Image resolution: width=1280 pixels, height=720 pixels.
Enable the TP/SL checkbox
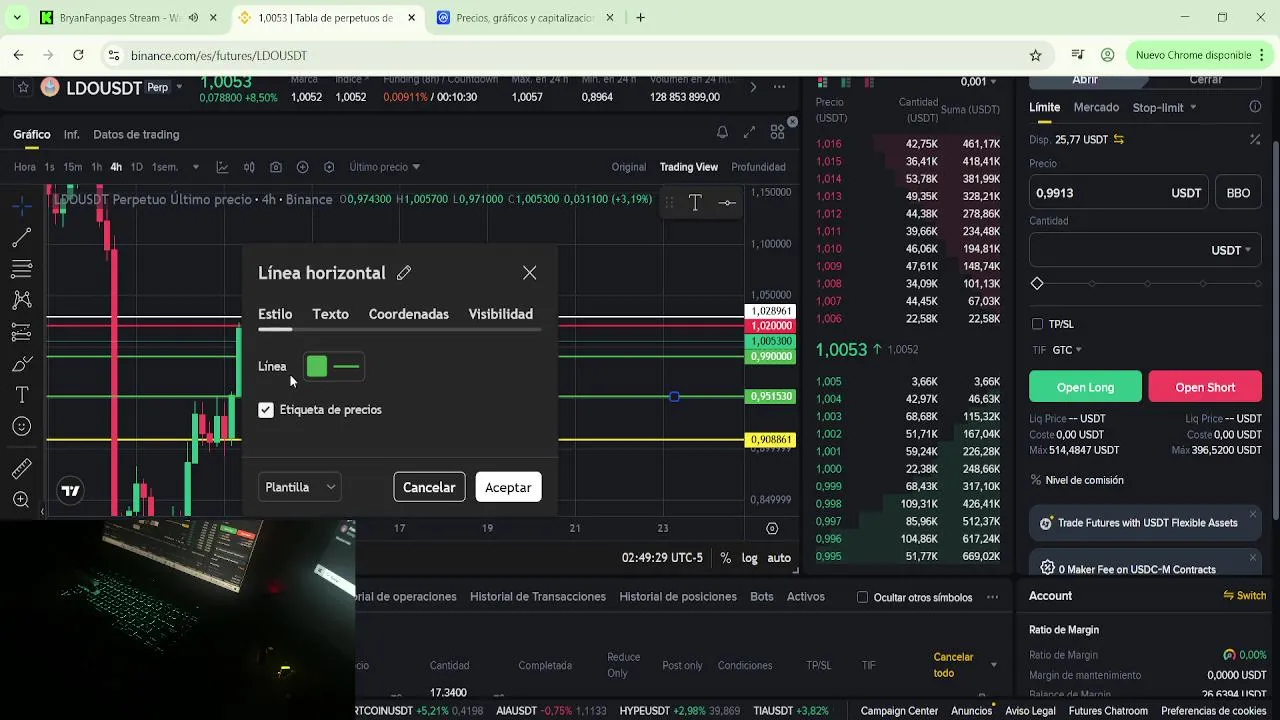click(1037, 324)
